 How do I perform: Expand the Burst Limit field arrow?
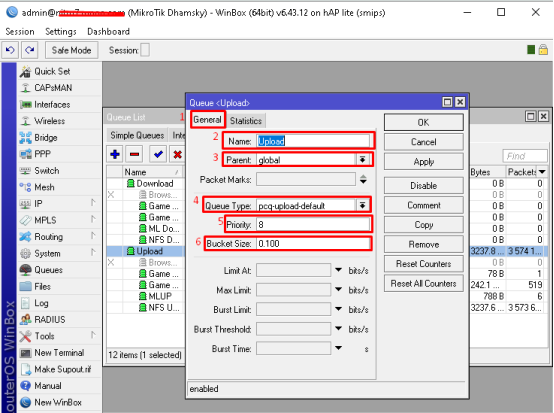(338, 309)
